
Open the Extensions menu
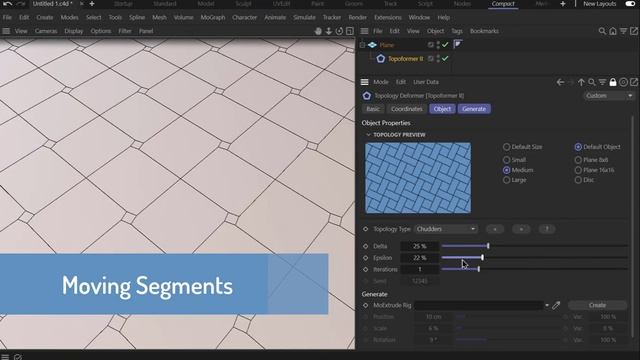click(388, 18)
